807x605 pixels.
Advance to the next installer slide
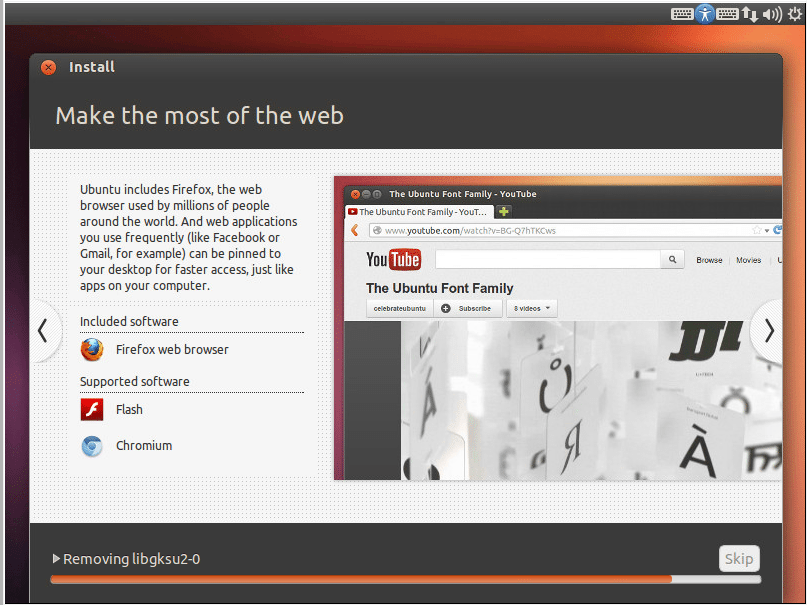click(769, 331)
